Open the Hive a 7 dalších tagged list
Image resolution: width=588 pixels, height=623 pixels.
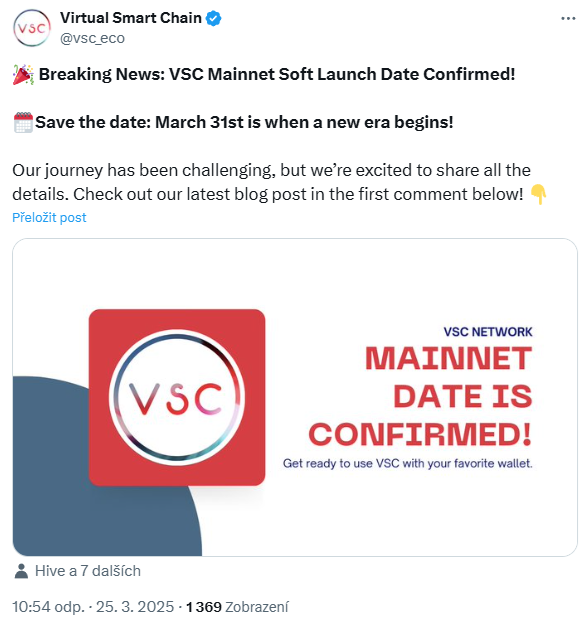tap(88, 571)
